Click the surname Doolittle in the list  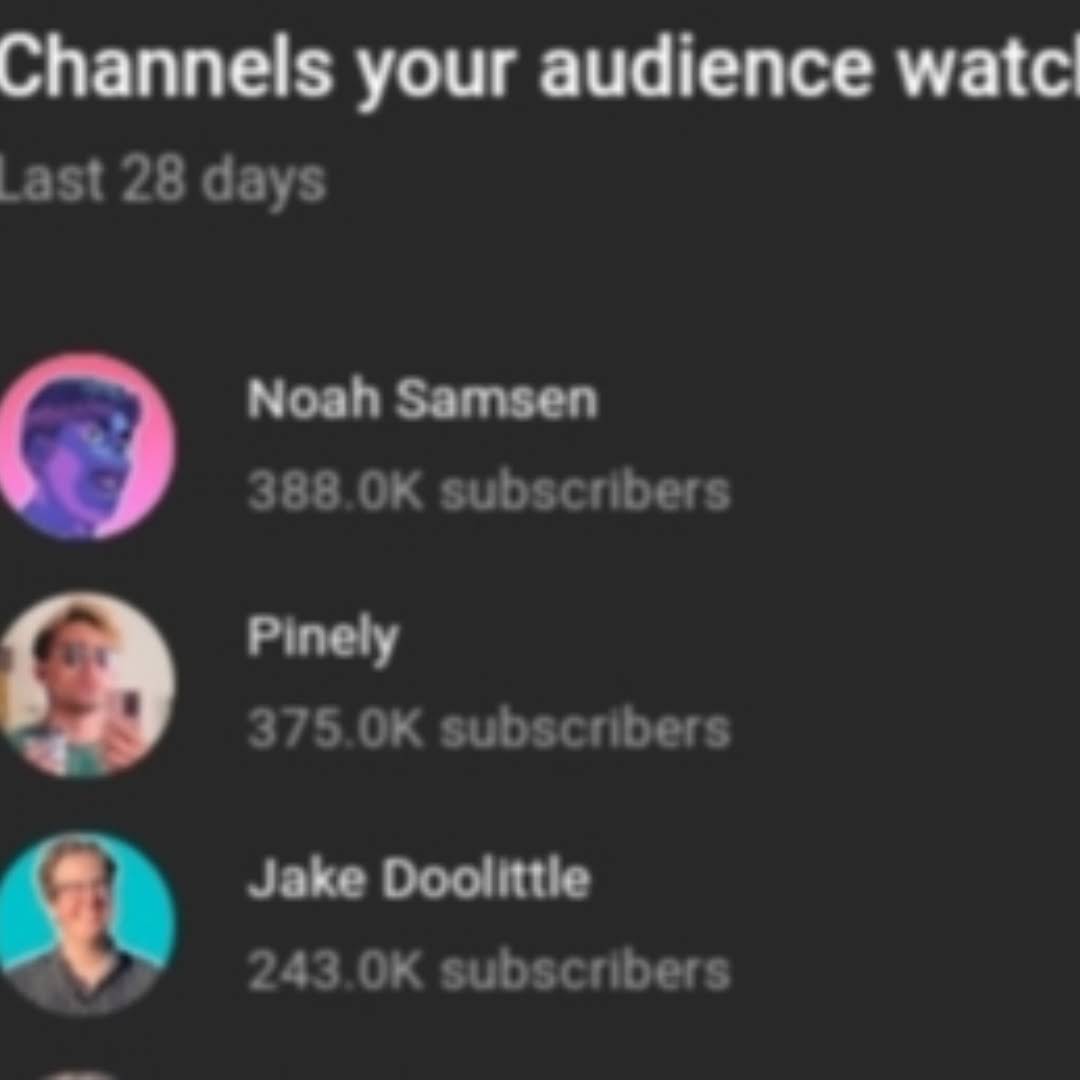coord(487,878)
